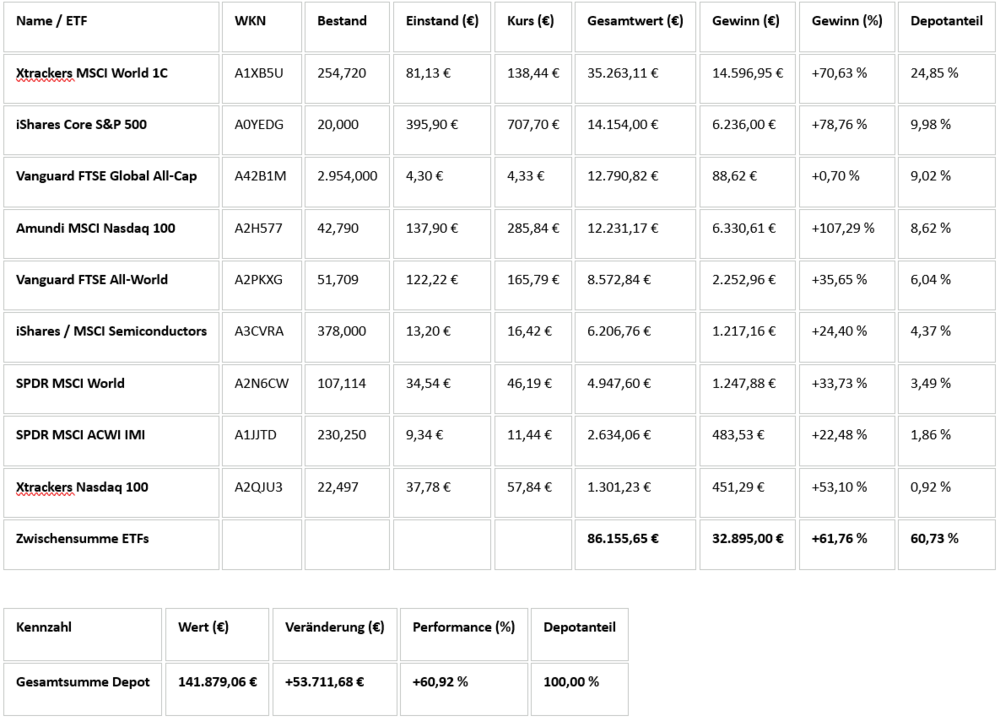Click WKN 'A0YEDG' cell

tap(261, 131)
